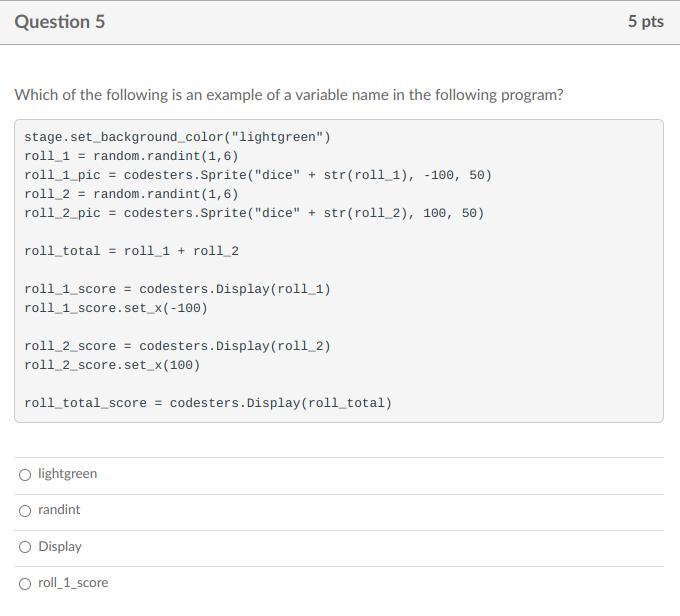Click the roll_2_score = codesters.Display(roll_2) line
This screenshot has height=616, width=680.
pyautogui.click(x=177, y=346)
